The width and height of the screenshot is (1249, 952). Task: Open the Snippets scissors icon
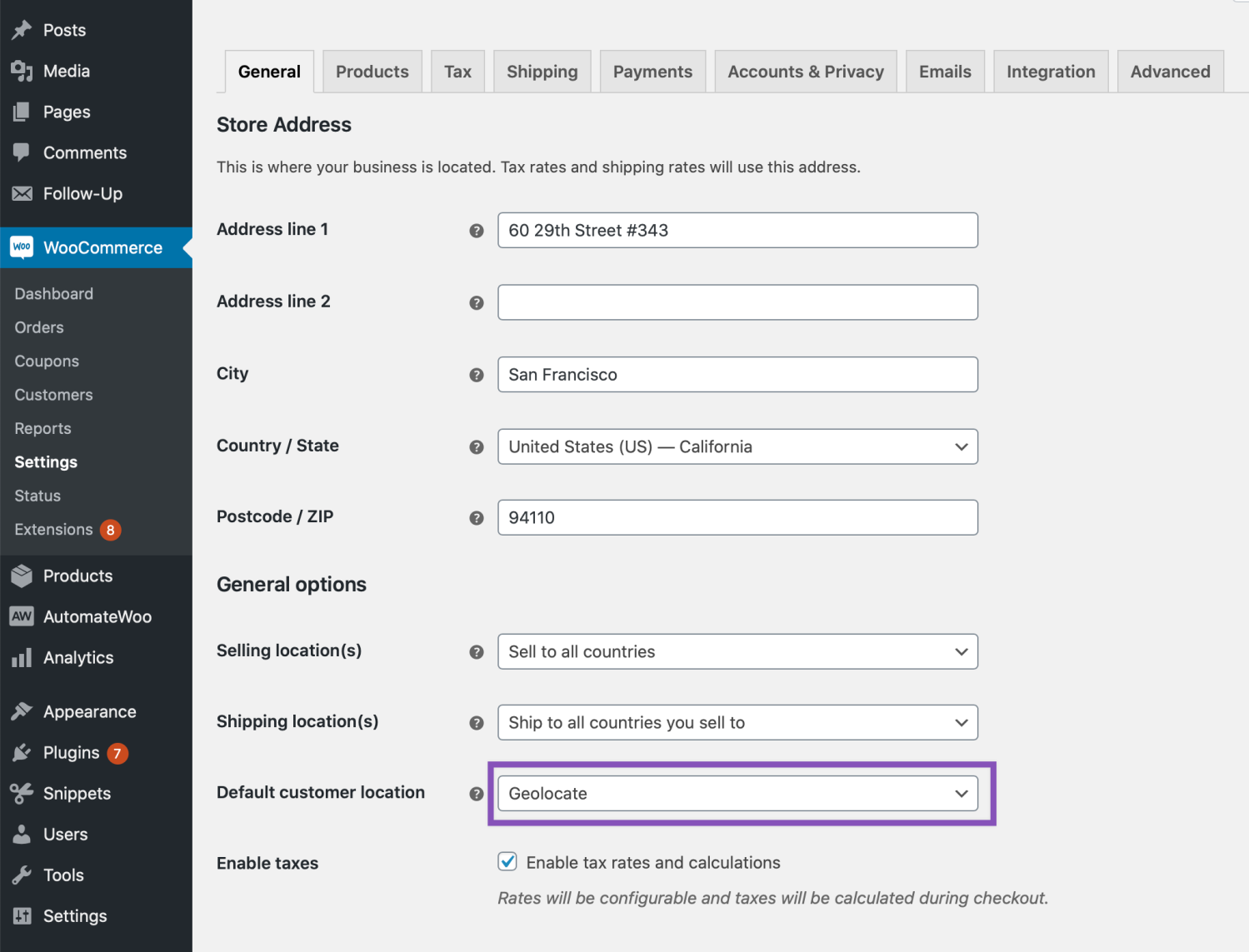click(22, 793)
